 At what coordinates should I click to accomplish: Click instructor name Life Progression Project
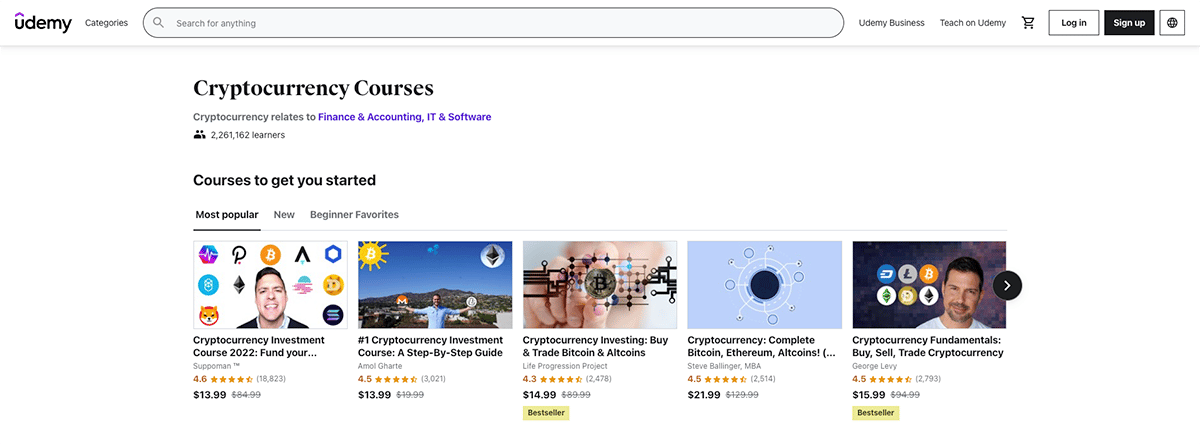pos(563,366)
